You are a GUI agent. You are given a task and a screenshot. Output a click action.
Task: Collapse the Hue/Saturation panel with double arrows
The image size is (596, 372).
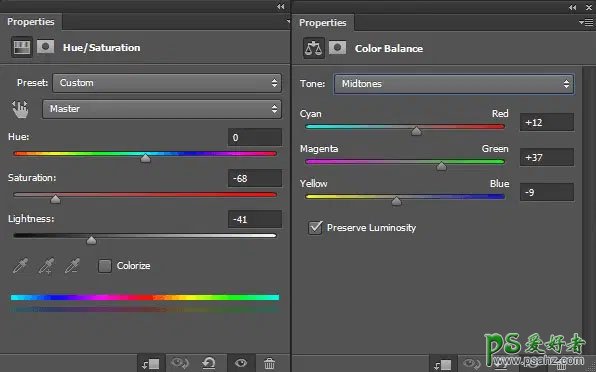point(281,6)
